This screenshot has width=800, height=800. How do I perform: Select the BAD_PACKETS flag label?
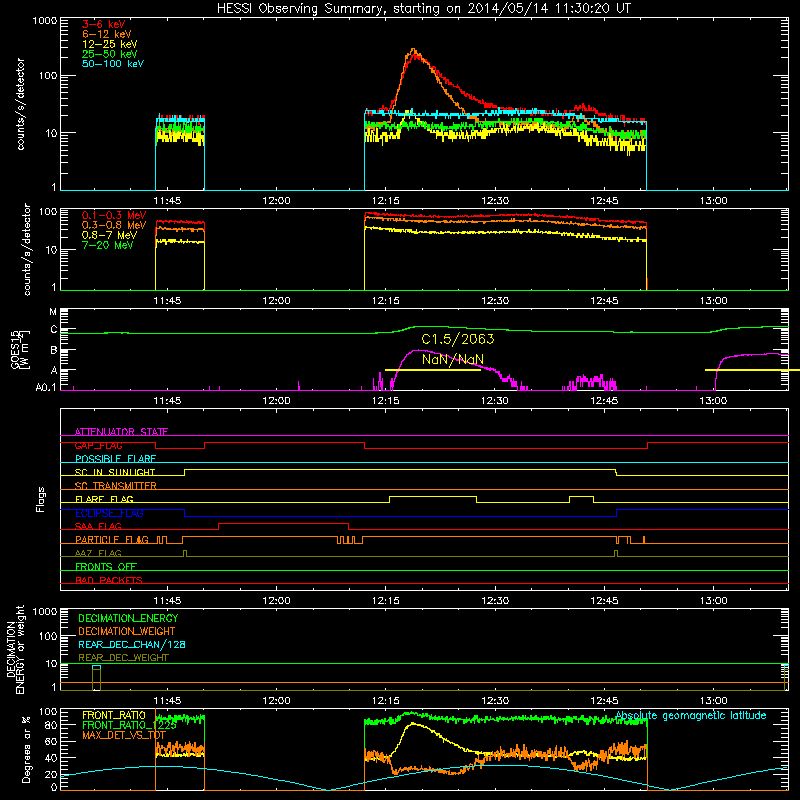109,580
